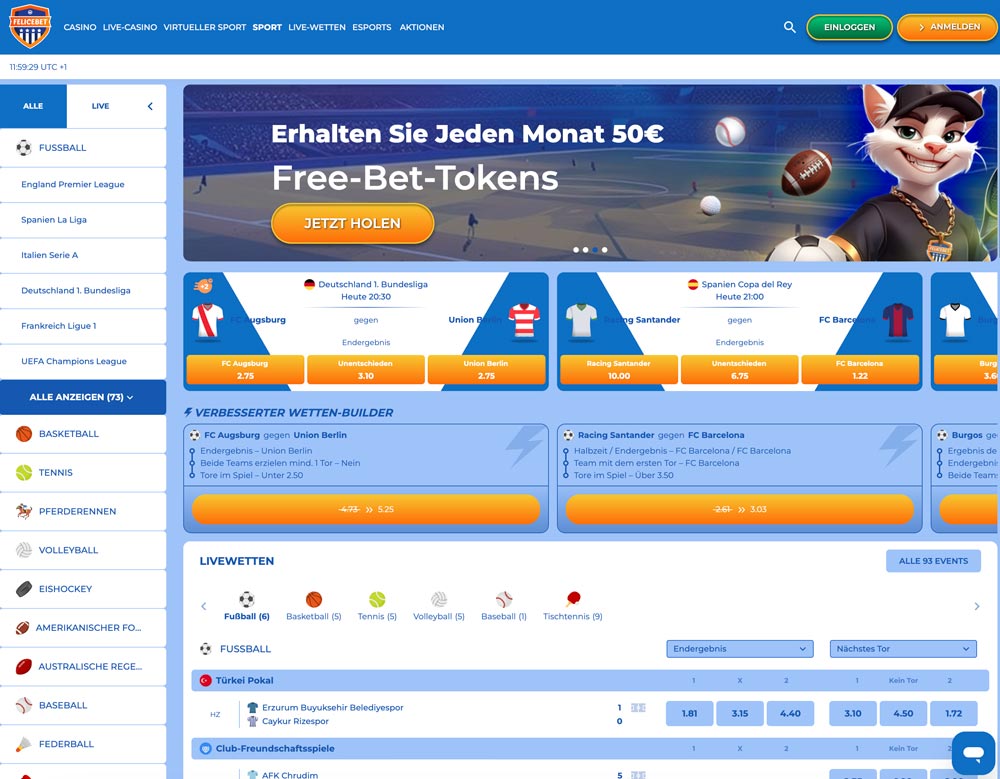Select the Tischtennis icon in the live sports row
Viewport: 1000px width, 779px height.
click(572, 598)
